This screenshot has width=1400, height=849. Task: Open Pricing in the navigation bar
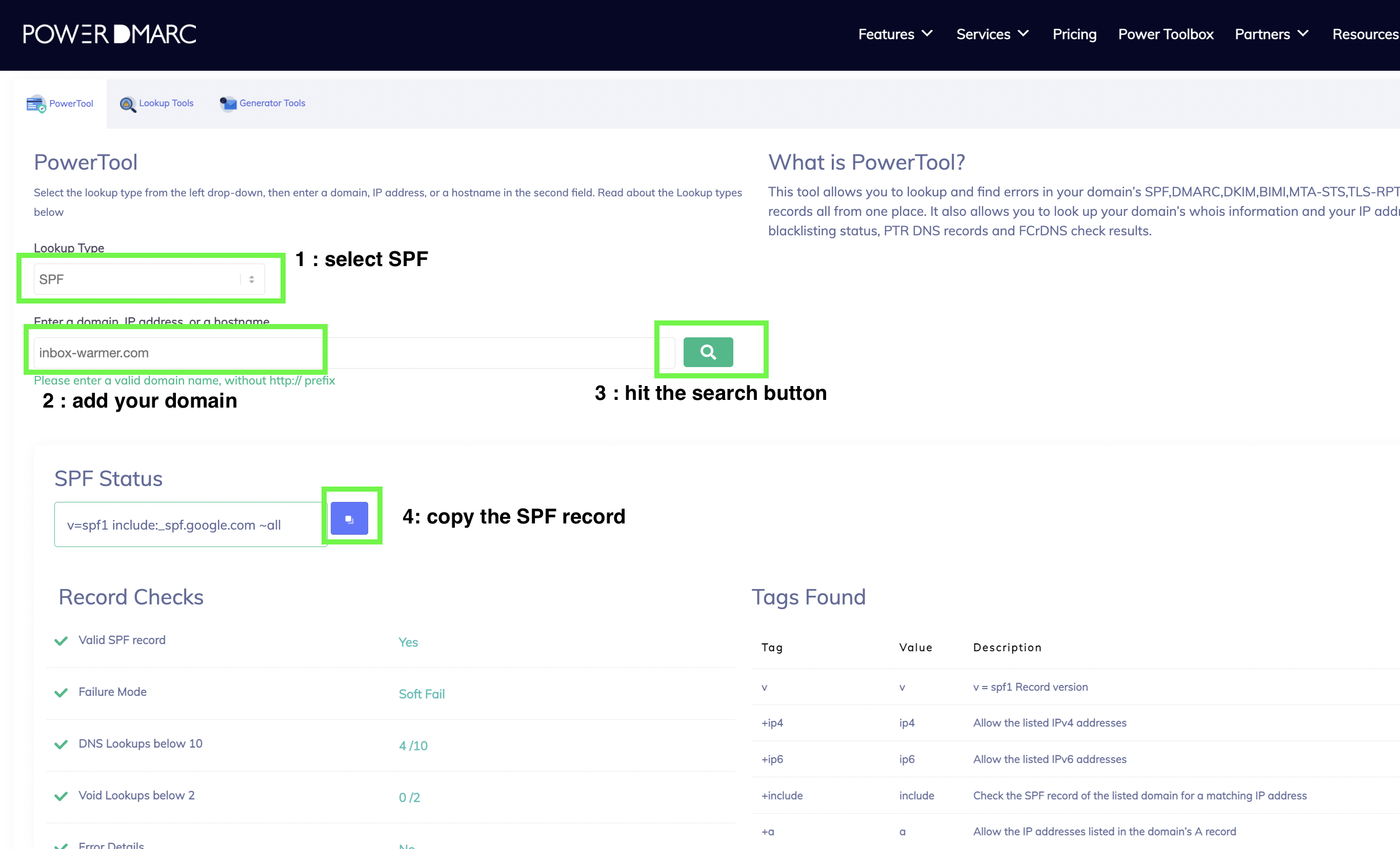pos(1074,34)
